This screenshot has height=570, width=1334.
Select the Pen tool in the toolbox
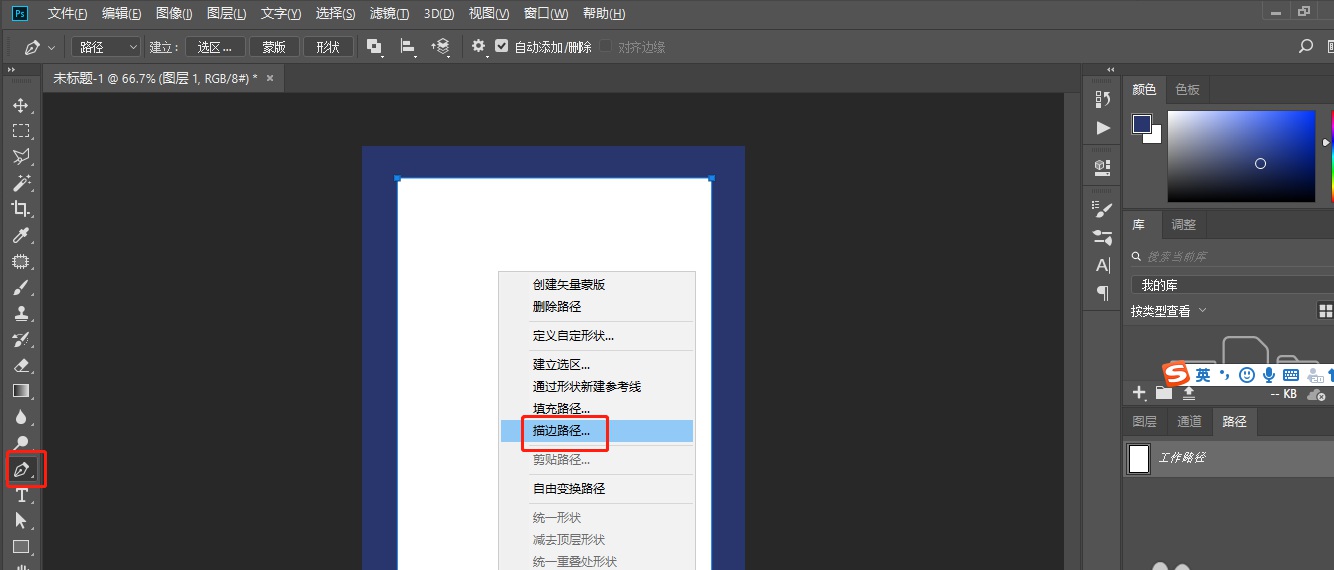click(x=21, y=469)
